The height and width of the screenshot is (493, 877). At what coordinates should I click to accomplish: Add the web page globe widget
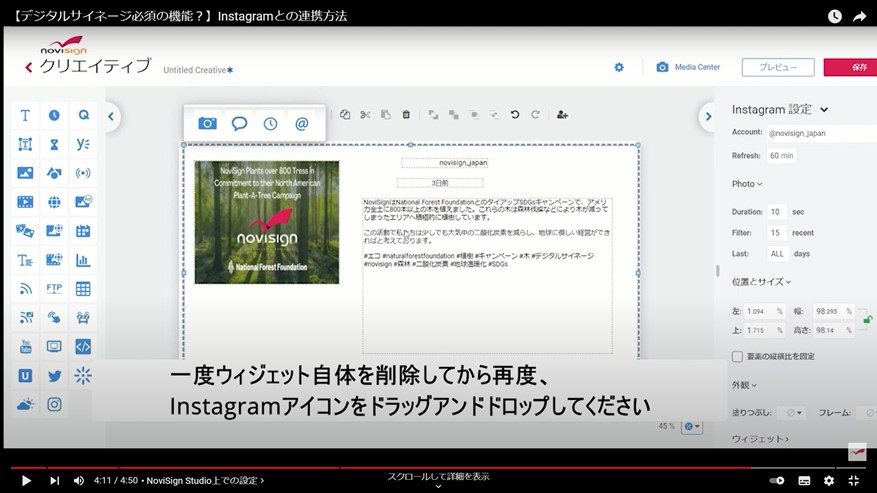pyautogui.click(x=54, y=202)
